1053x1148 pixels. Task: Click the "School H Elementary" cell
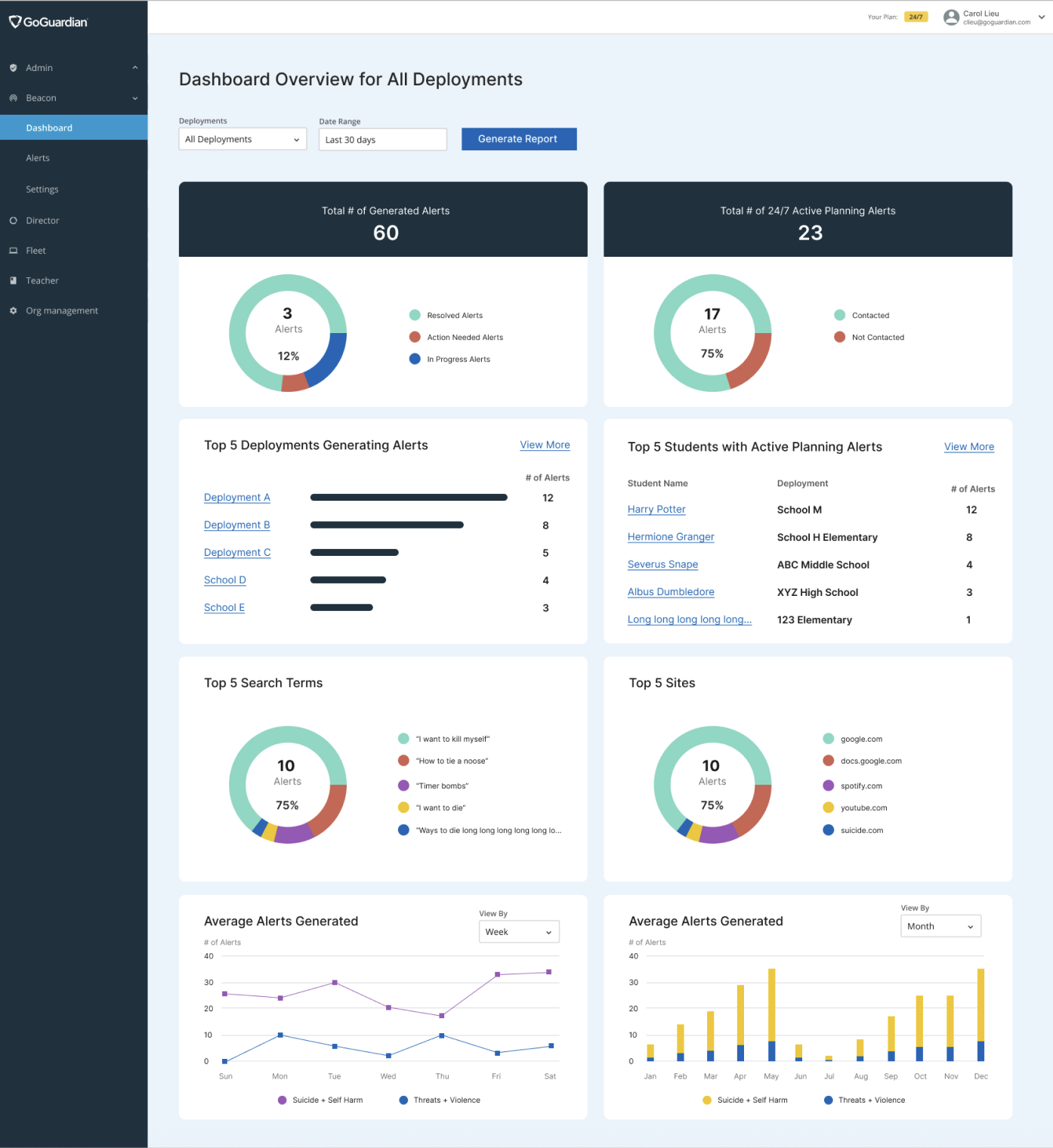(827, 538)
